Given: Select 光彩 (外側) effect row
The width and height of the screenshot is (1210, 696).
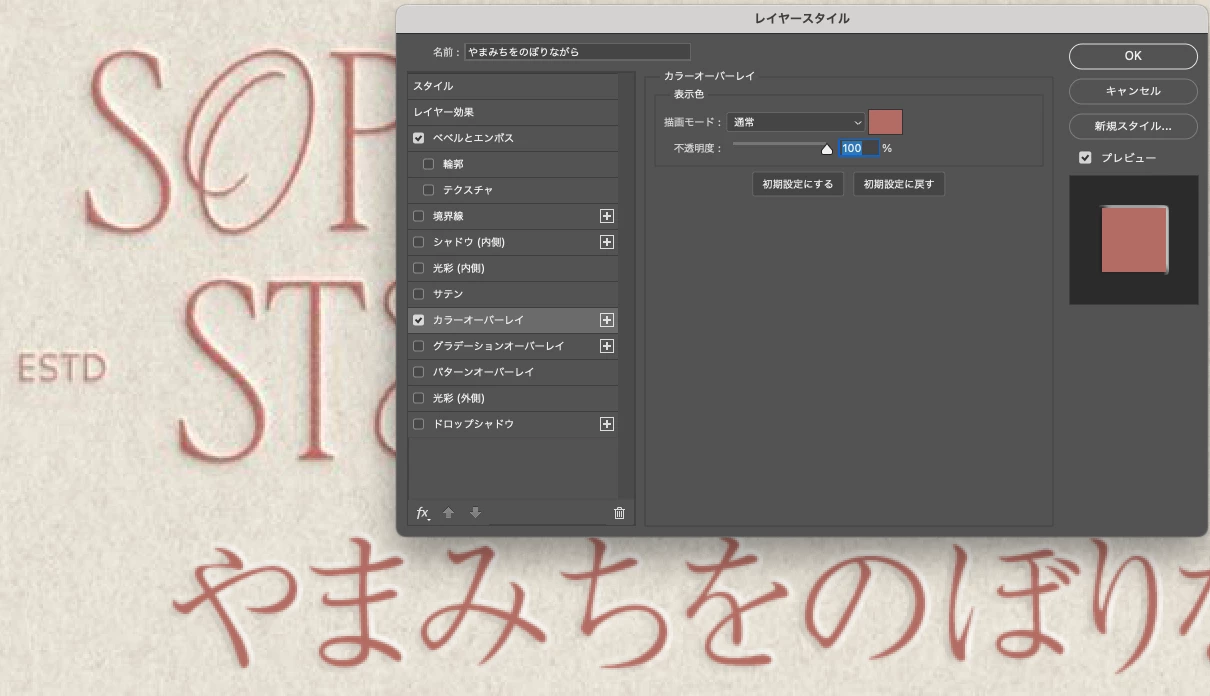Looking at the screenshot, I should click(513, 398).
